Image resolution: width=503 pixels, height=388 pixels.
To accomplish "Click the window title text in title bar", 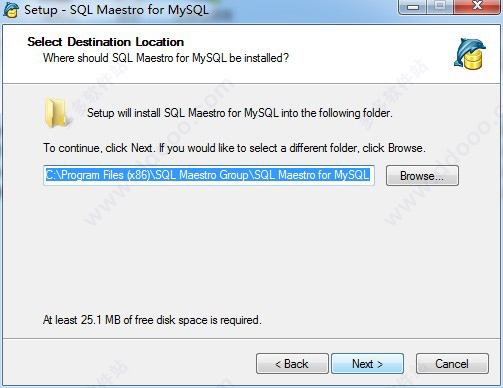I will pos(116,10).
